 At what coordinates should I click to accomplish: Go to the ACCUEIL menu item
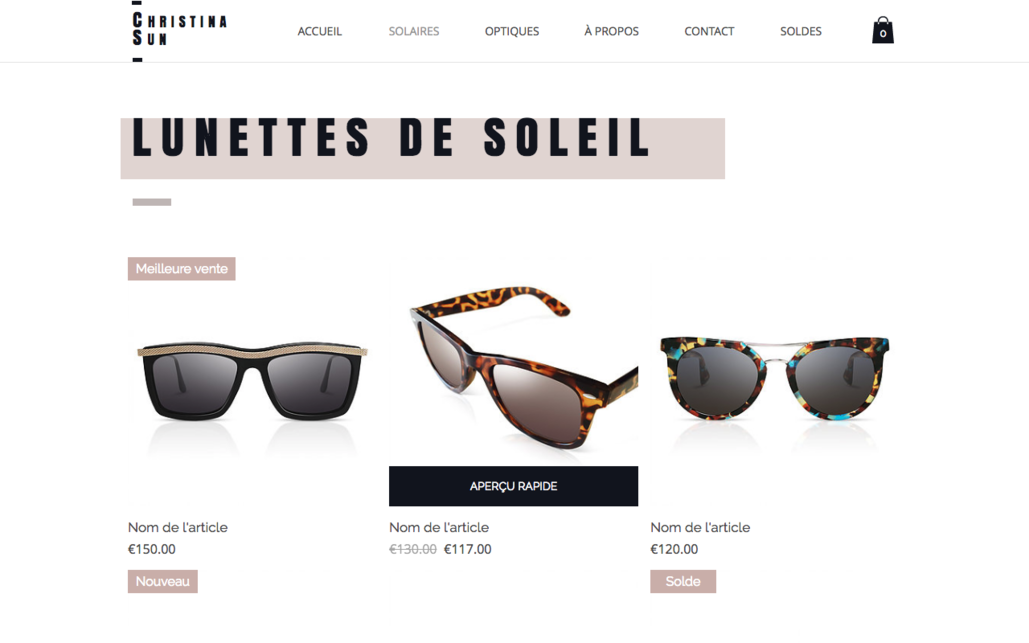click(x=320, y=31)
